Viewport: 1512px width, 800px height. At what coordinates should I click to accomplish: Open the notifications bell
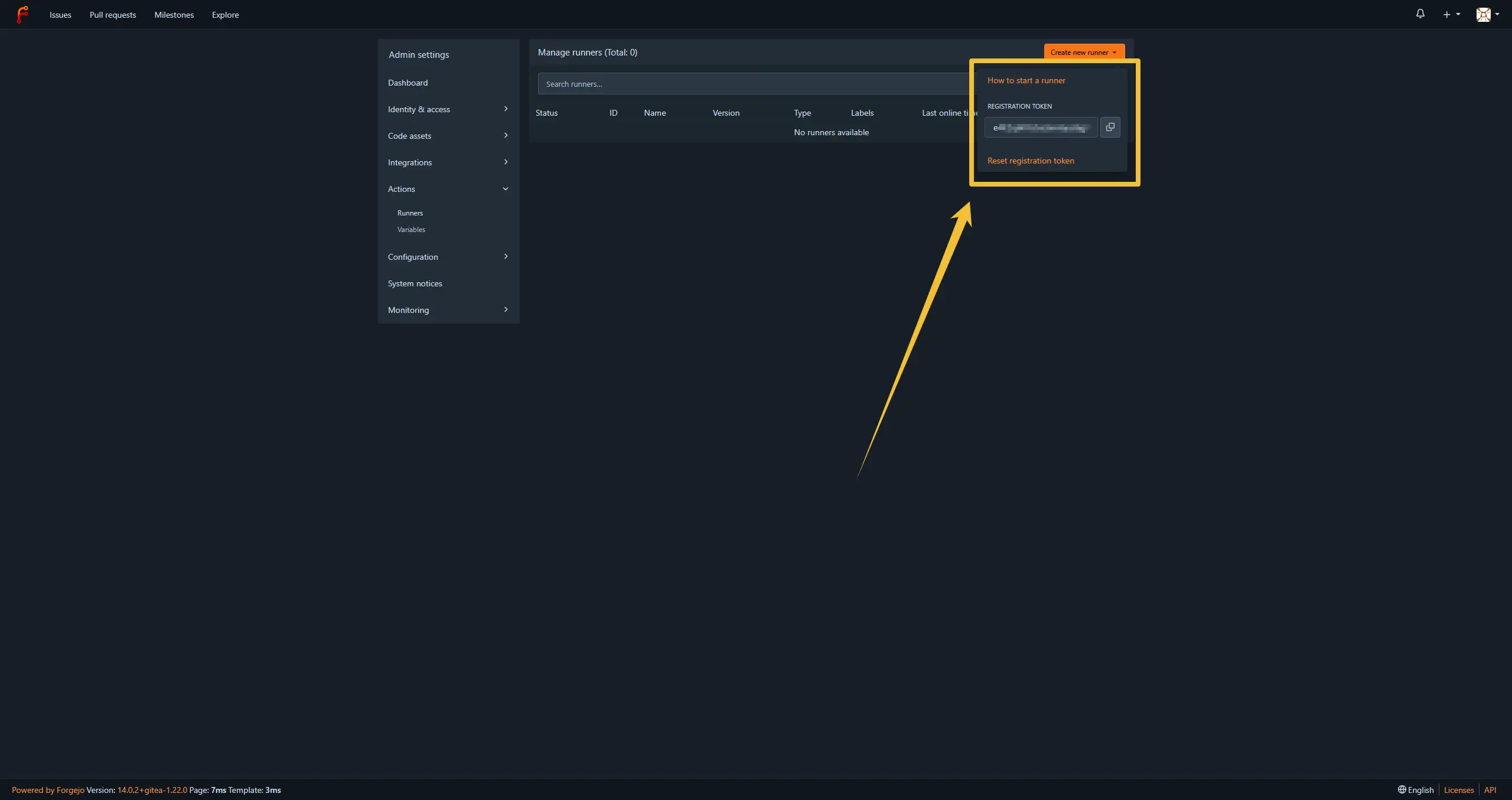(1420, 14)
